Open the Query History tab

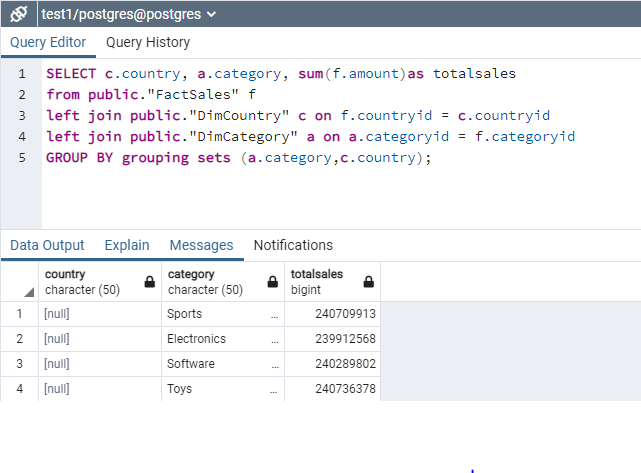[x=148, y=42]
